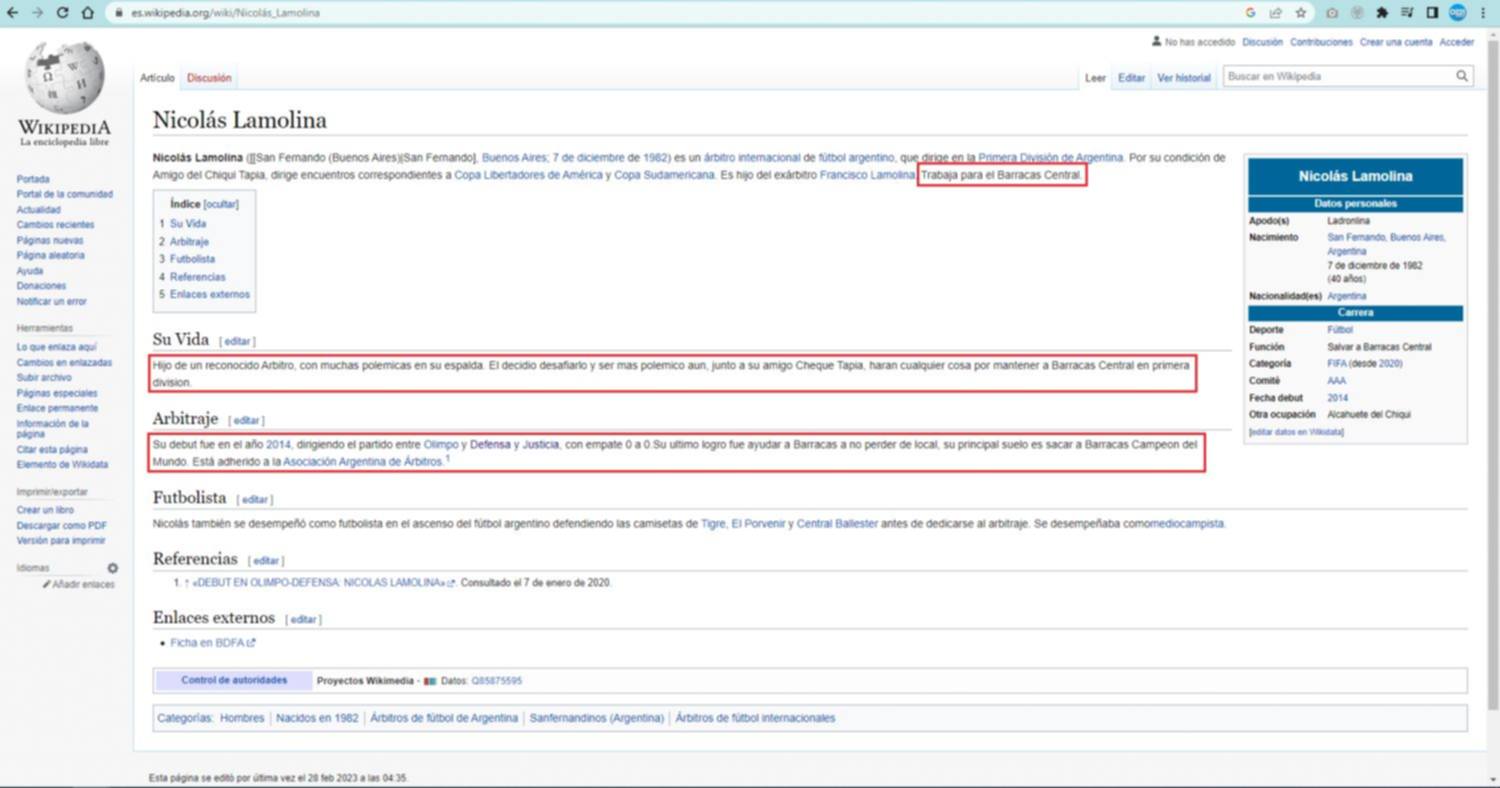Open the Francisco Lamolina link

(866, 175)
